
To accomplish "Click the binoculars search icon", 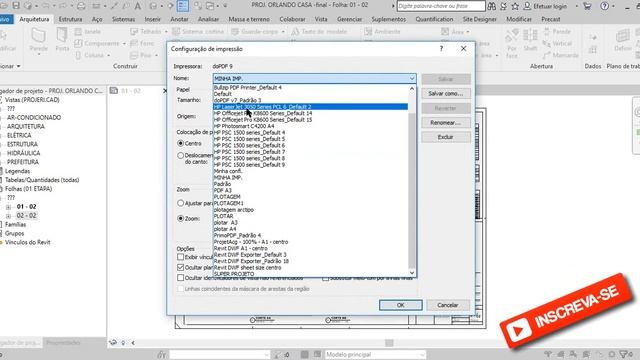I will pyautogui.click(x=492, y=6).
